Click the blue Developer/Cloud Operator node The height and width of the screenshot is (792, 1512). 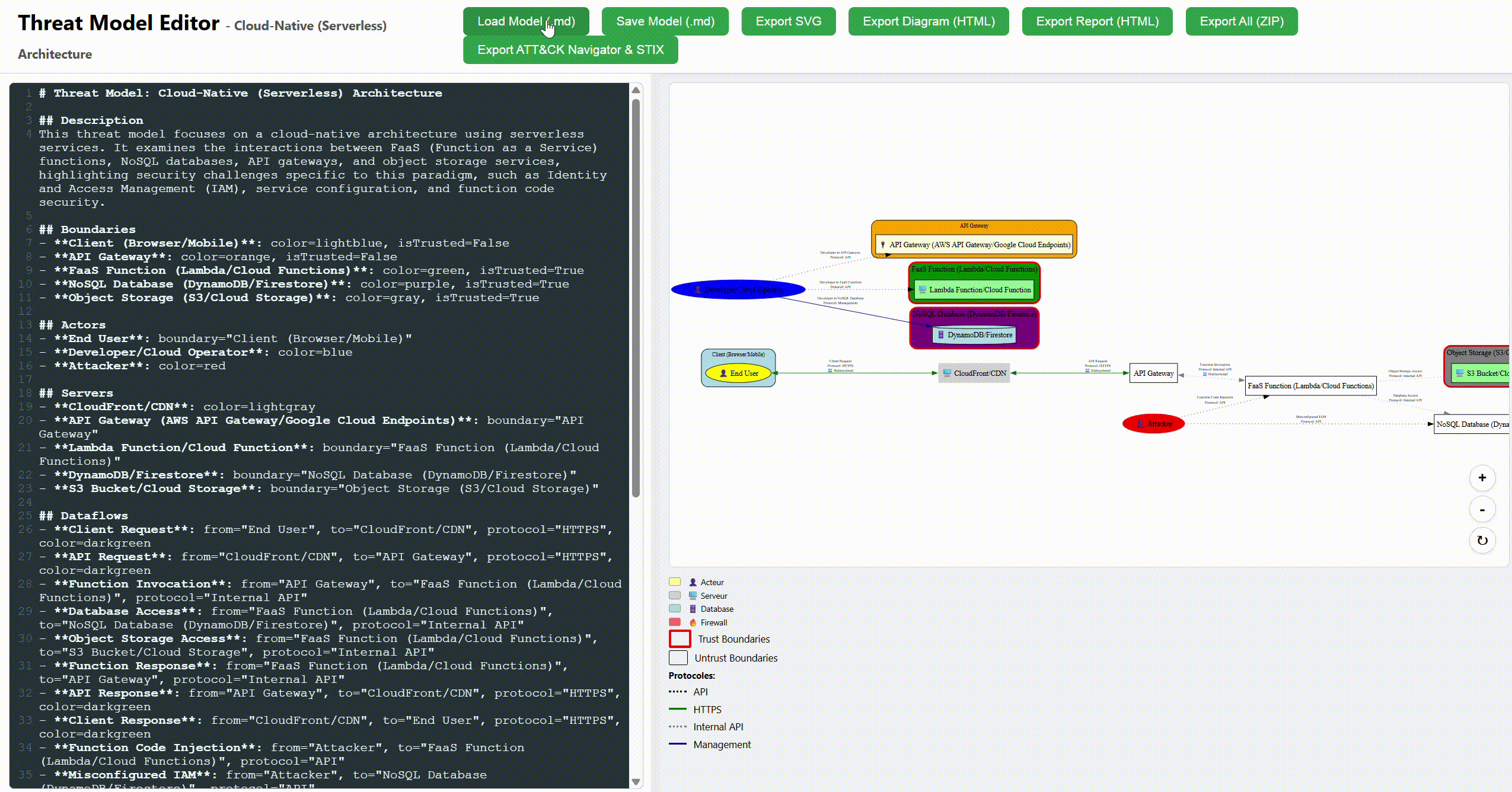point(738,290)
